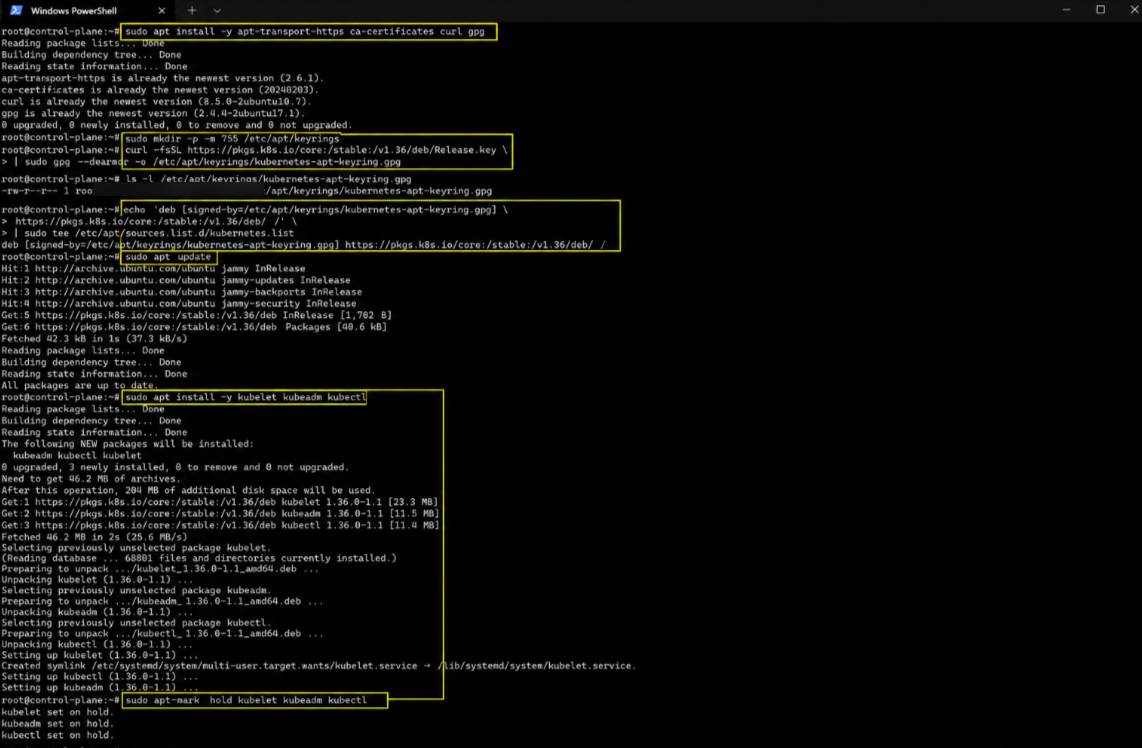Click line 'apt-transport-https is already the newest version'
The image size is (1142, 748).
click(162, 78)
